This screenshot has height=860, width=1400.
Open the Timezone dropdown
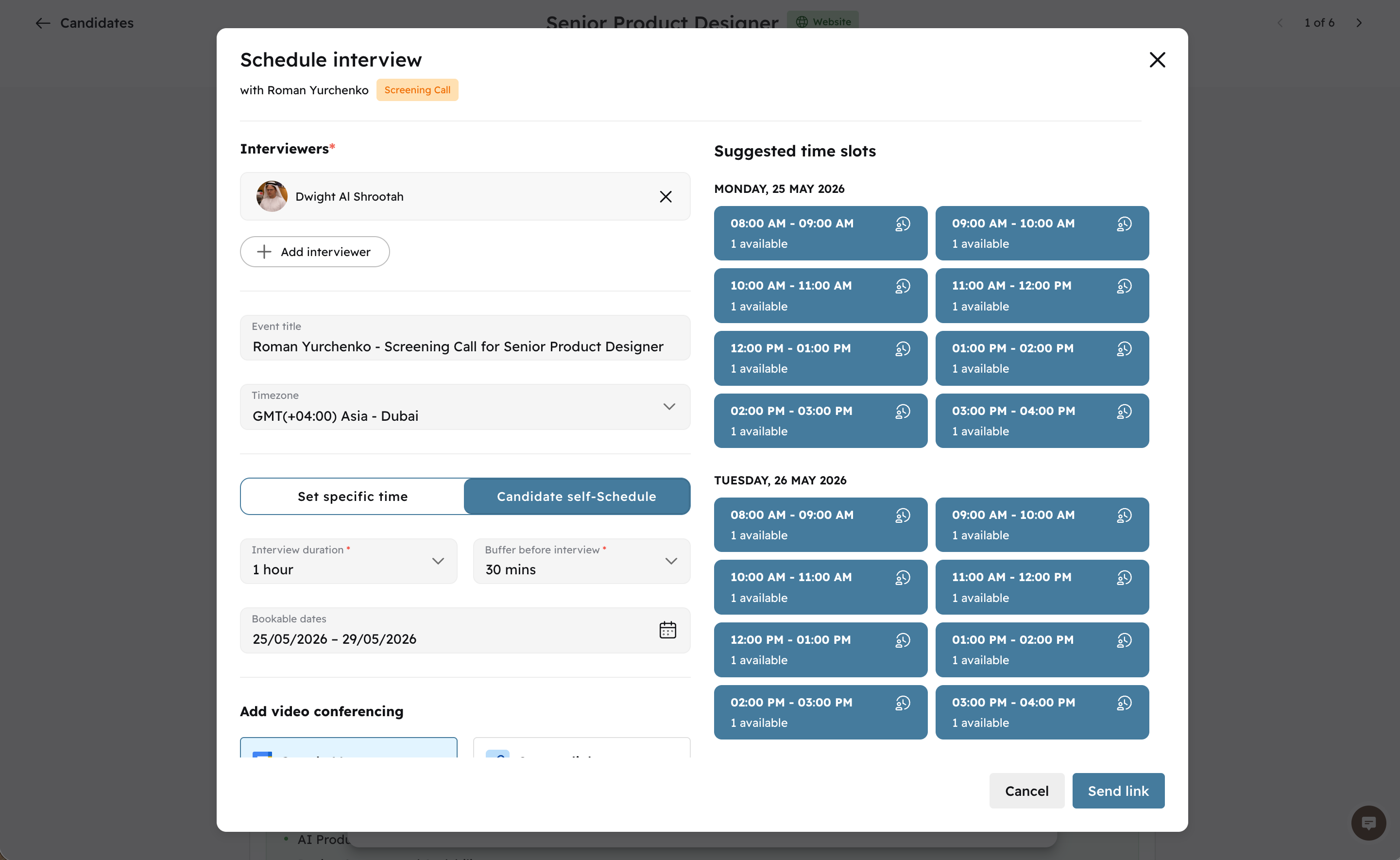point(465,407)
